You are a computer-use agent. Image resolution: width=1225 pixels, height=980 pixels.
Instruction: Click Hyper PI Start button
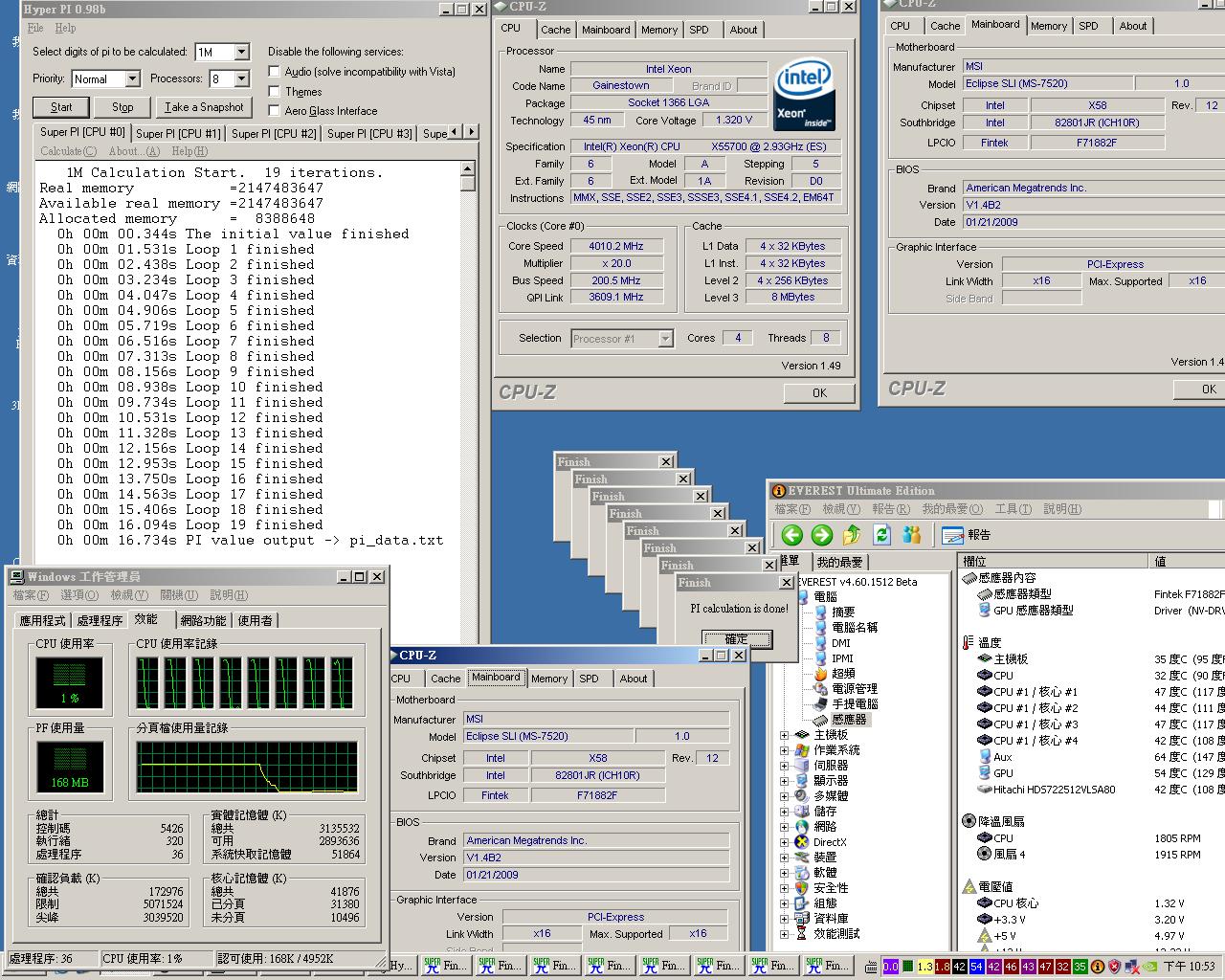[61, 107]
